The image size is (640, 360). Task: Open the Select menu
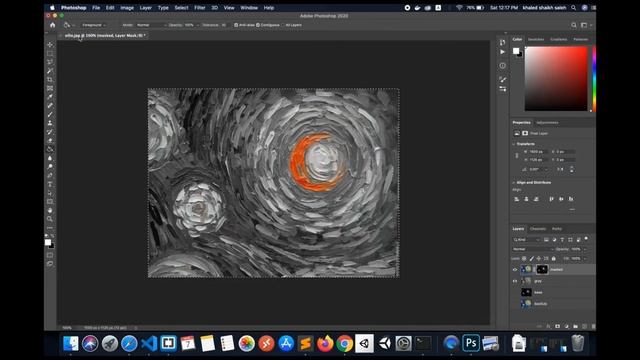pyautogui.click(x=181, y=7)
